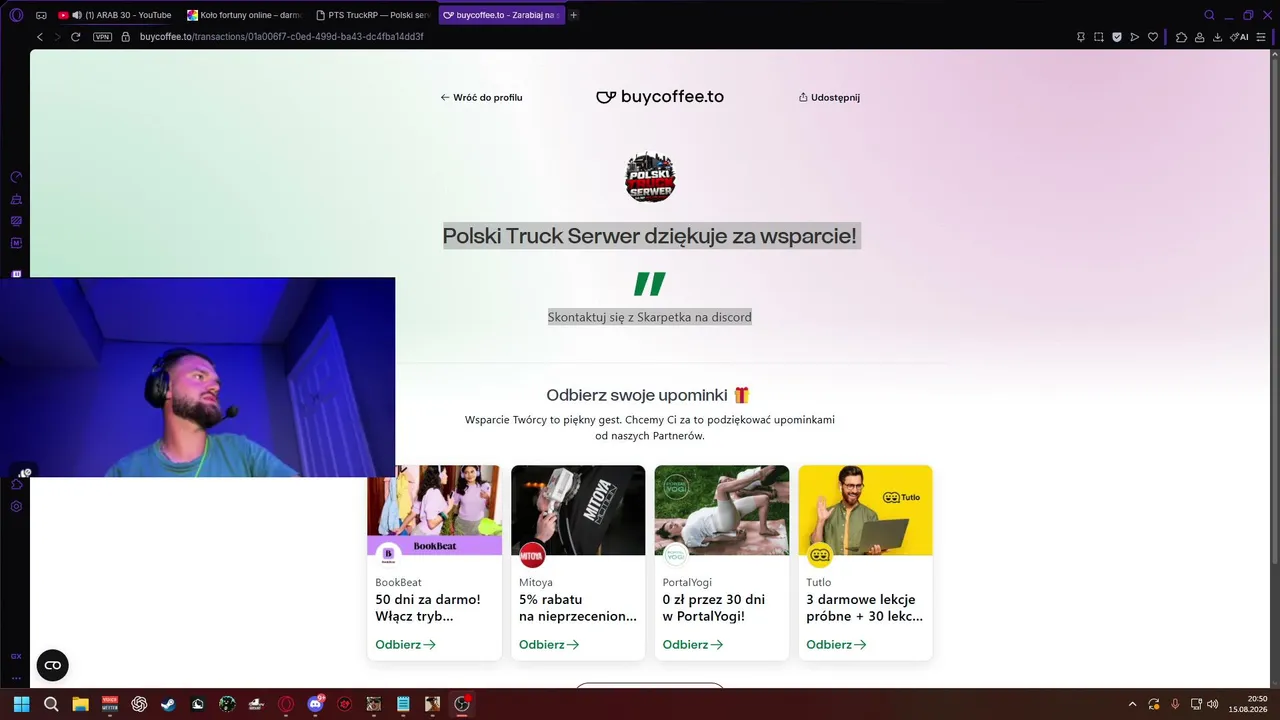
Task: Click Odbierz on the PortalYogi card
Action: click(693, 645)
